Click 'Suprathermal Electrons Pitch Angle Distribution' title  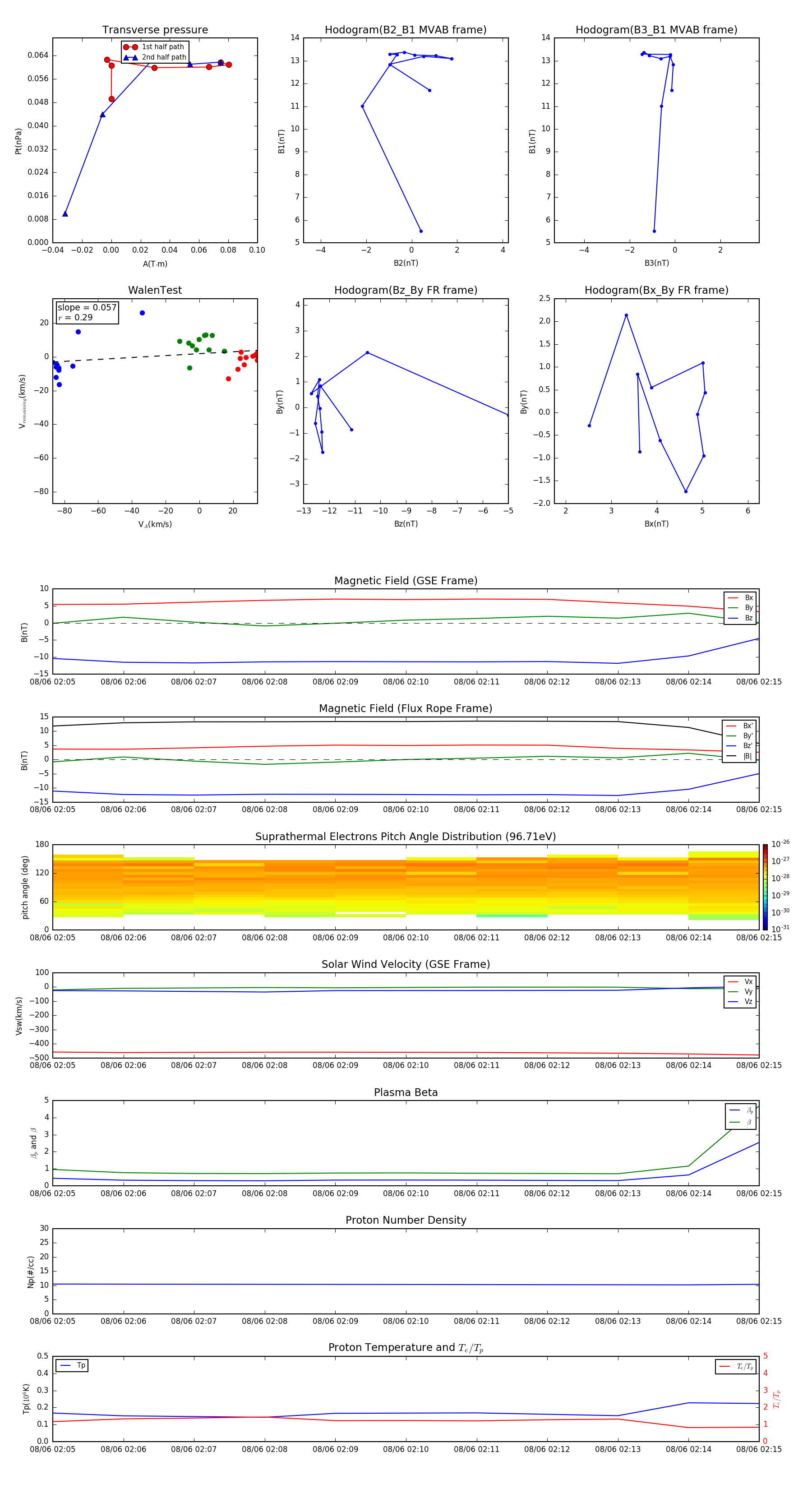tap(406, 837)
